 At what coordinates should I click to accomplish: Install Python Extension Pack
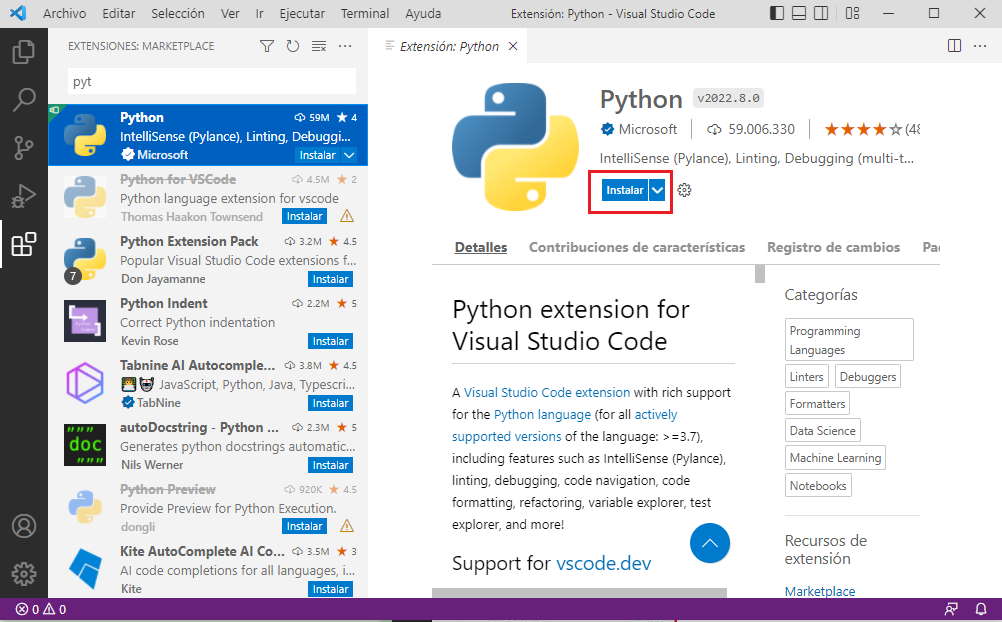[x=330, y=279]
